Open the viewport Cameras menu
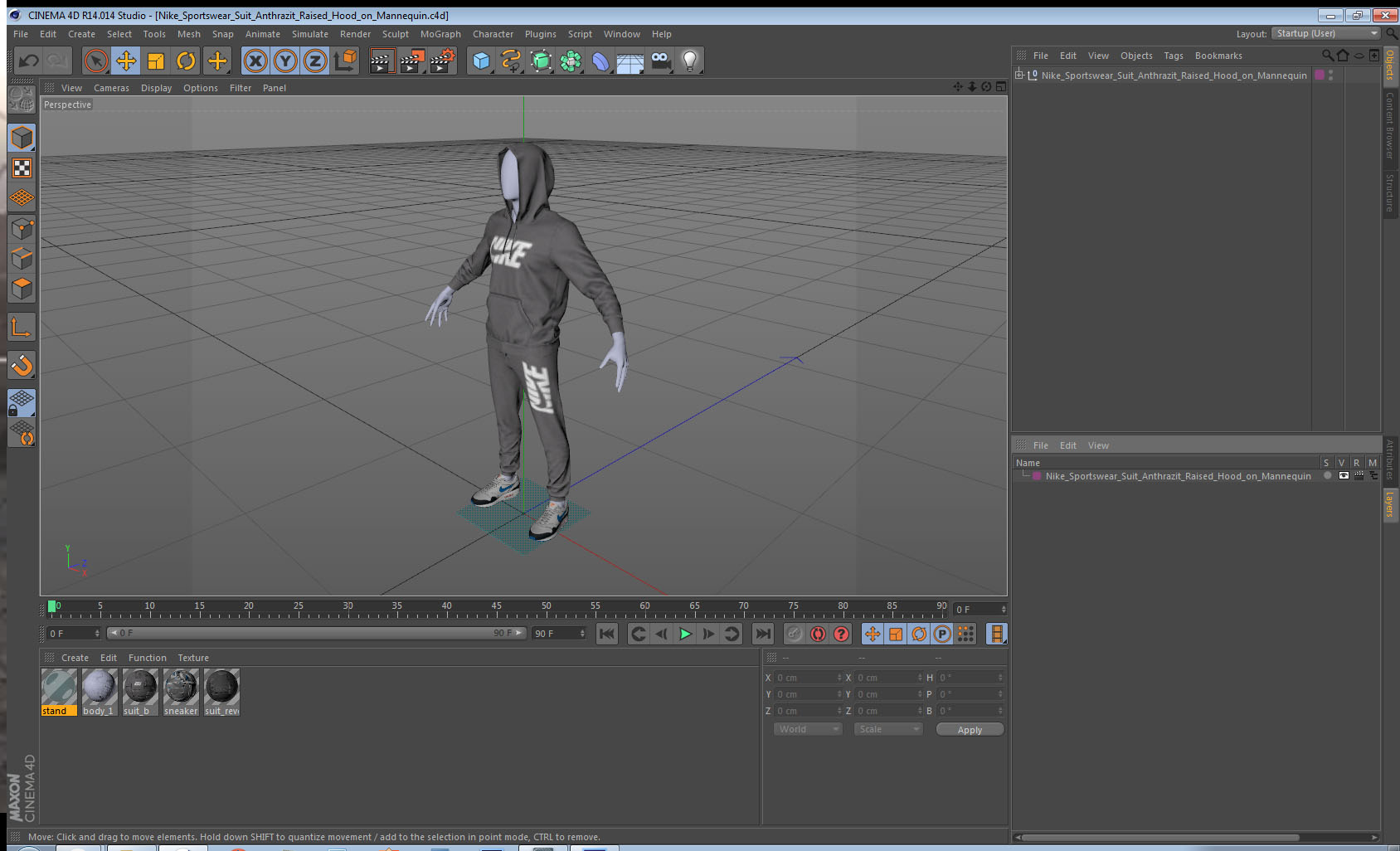 pos(111,88)
